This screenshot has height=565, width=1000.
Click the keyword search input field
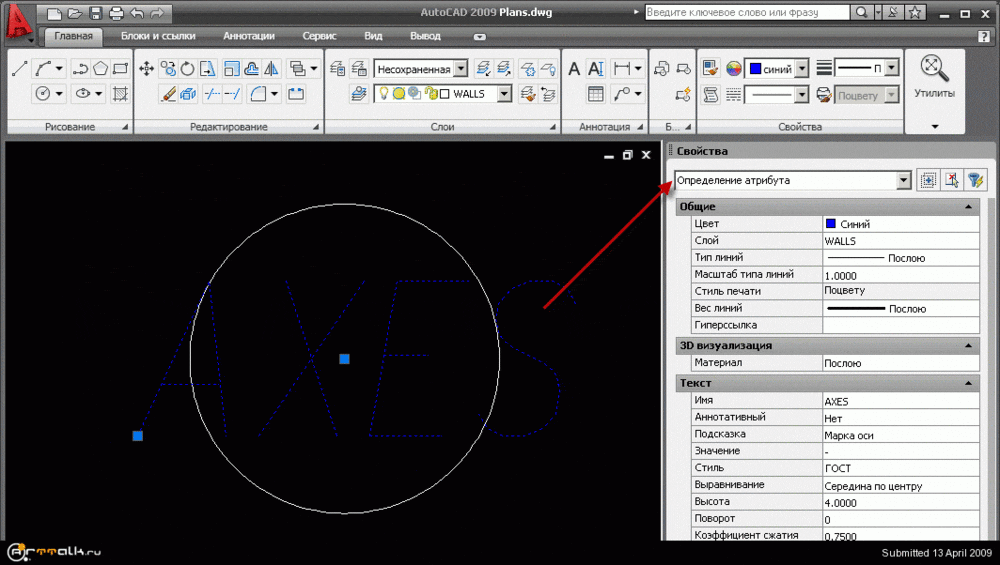(746, 13)
